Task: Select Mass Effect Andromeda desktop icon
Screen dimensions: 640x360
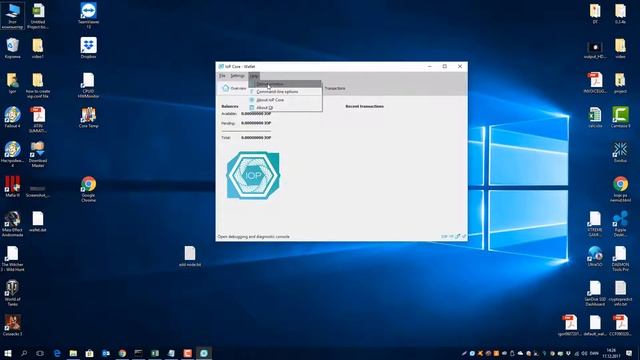Action: click(12, 224)
